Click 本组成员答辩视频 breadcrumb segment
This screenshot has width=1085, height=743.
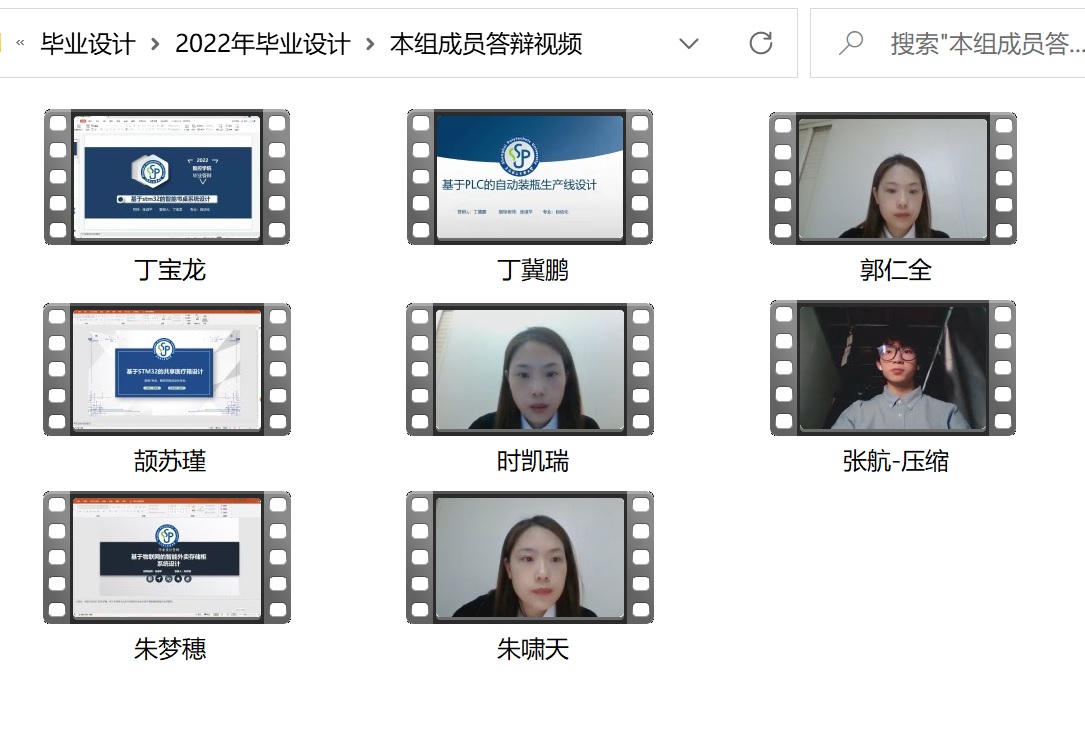486,44
